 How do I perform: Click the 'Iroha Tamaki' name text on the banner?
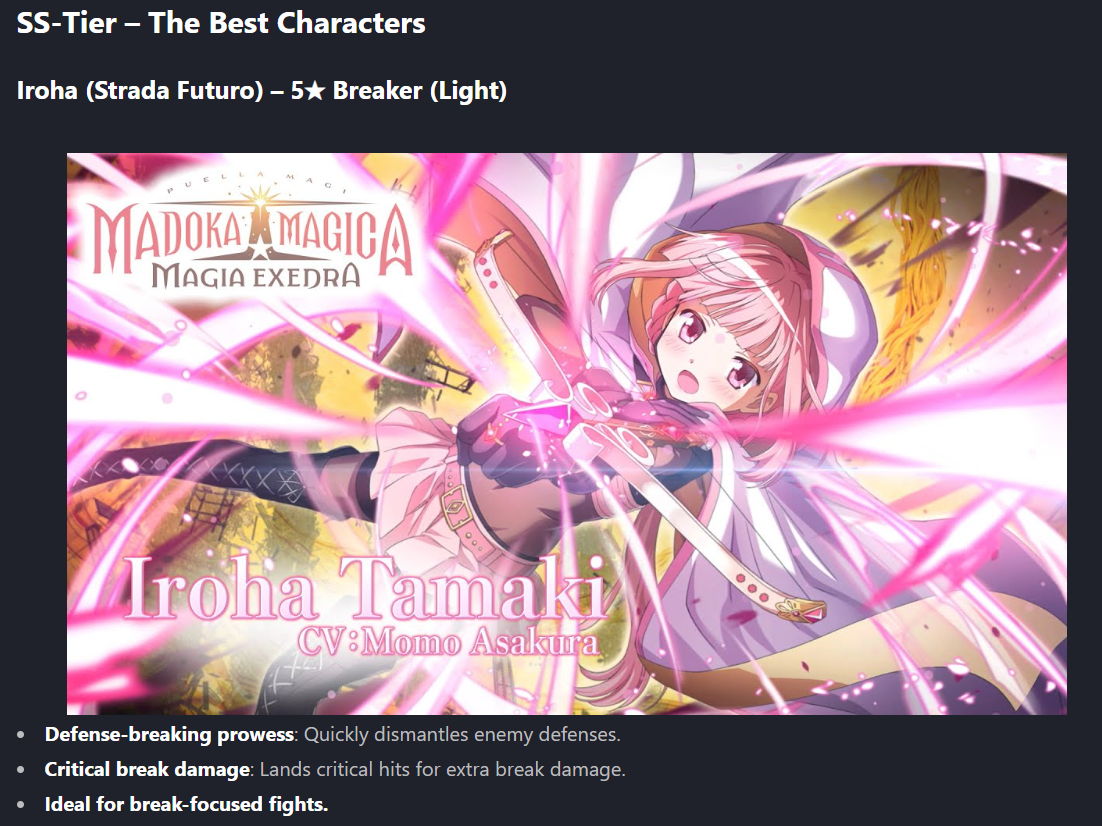tap(365, 588)
